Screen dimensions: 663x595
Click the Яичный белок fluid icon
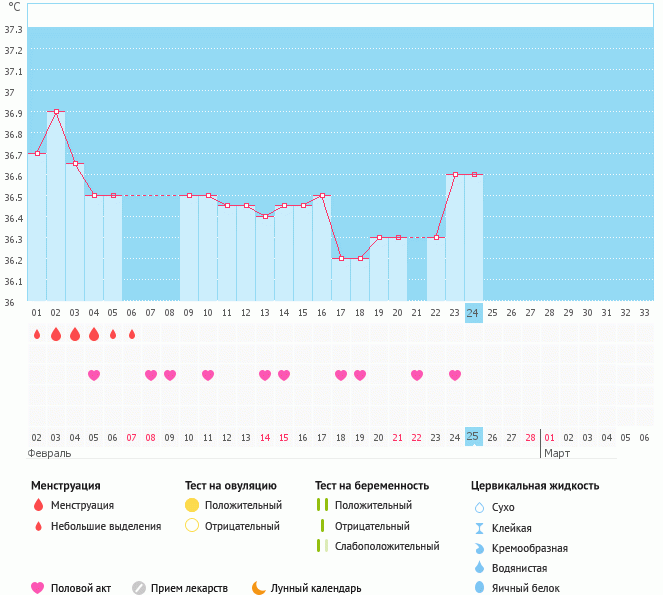(x=478, y=588)
